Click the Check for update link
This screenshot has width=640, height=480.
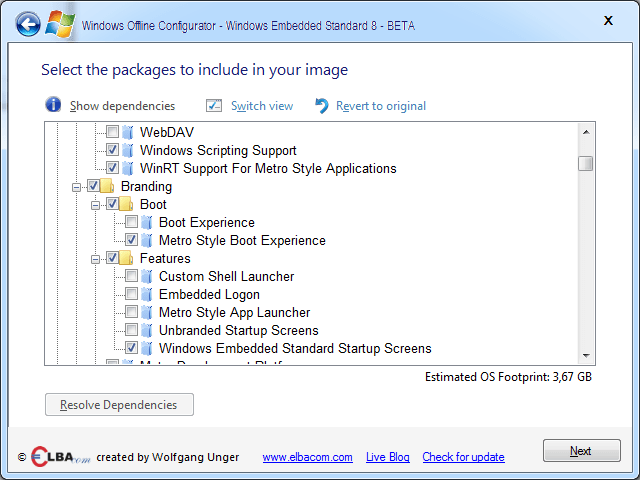463,457
